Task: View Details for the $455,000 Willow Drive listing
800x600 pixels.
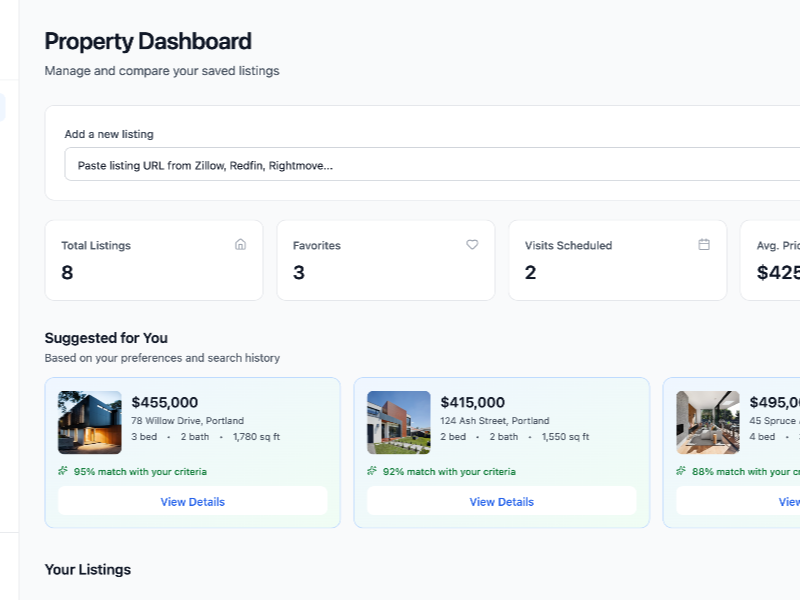Action: [x=192, y=502]
